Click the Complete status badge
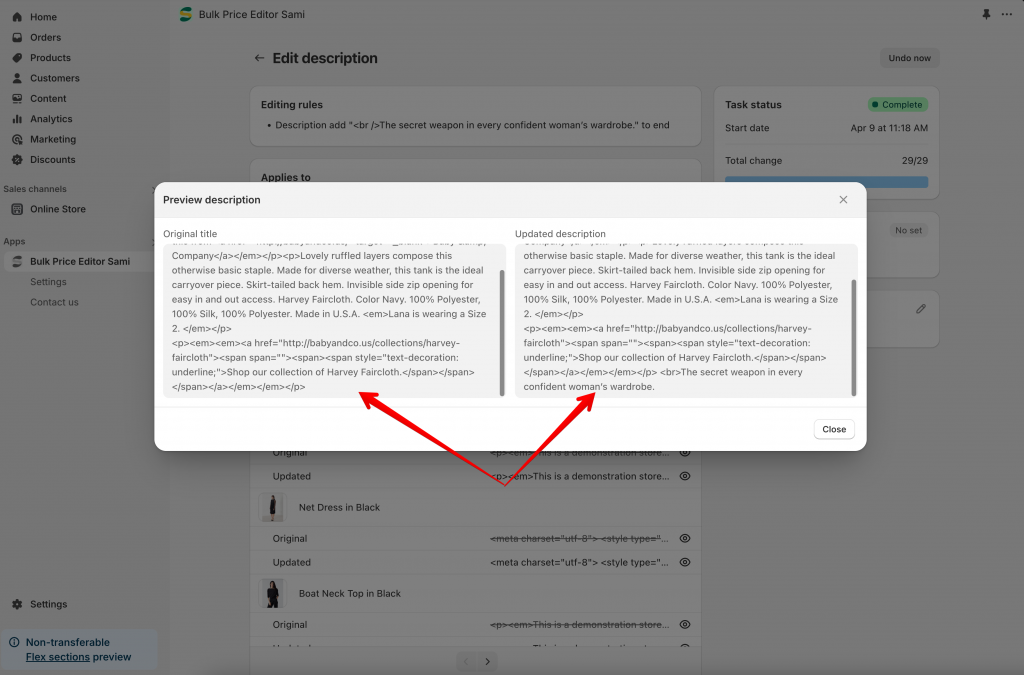Screen dimensions: 1024x675 (x=897, y=104)
